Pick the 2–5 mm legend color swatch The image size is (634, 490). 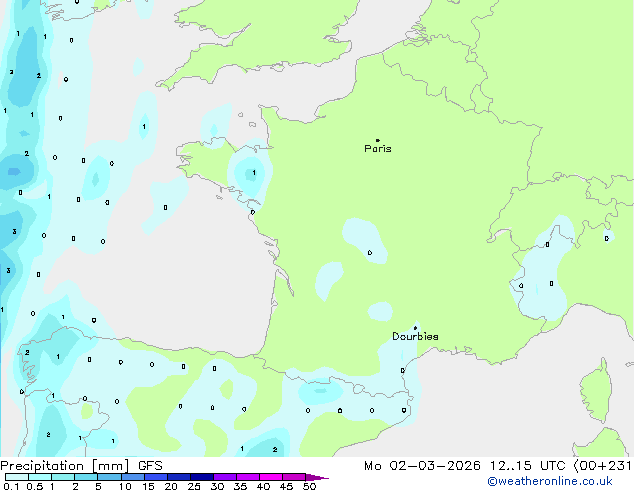pos(86,477)
